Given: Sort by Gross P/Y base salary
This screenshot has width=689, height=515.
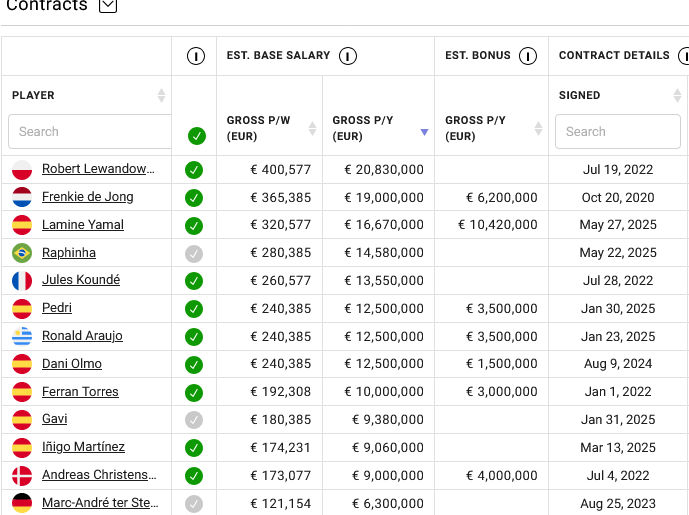Looking at the screenshot, I should pyautogui.click(x=424, y=132).
